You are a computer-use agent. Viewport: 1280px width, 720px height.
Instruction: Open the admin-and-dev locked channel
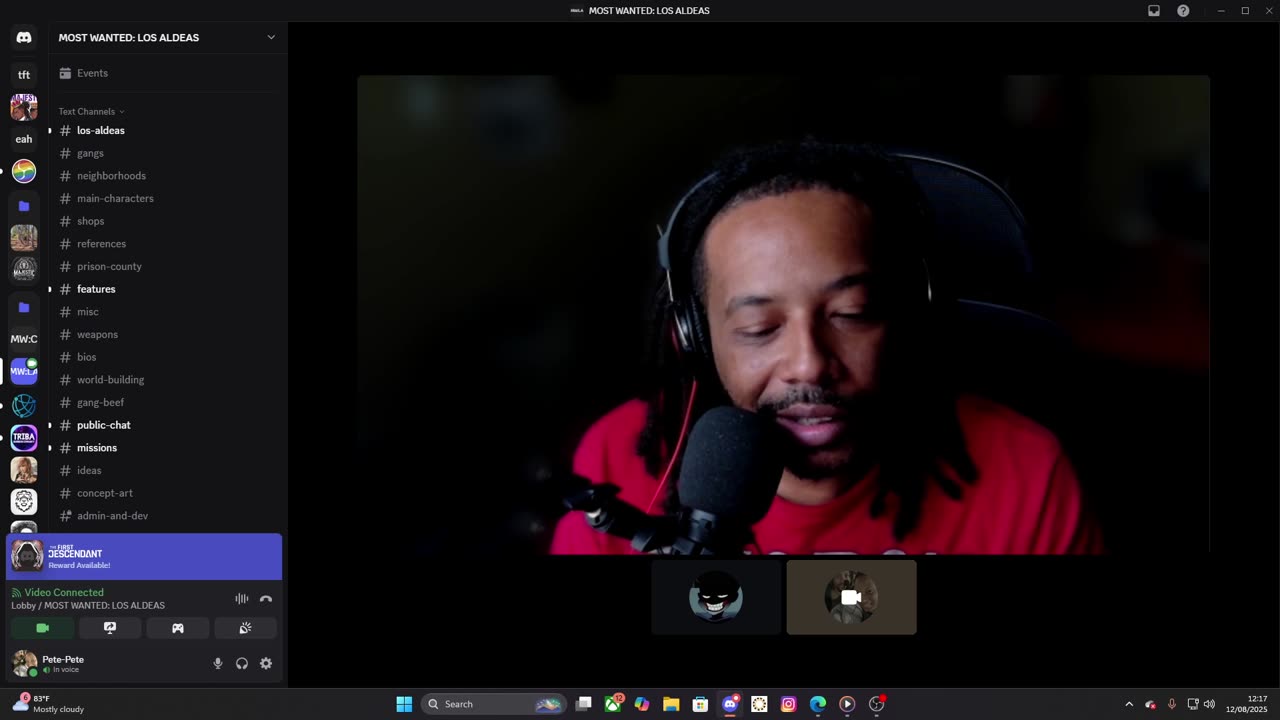(x=167, y=516)
